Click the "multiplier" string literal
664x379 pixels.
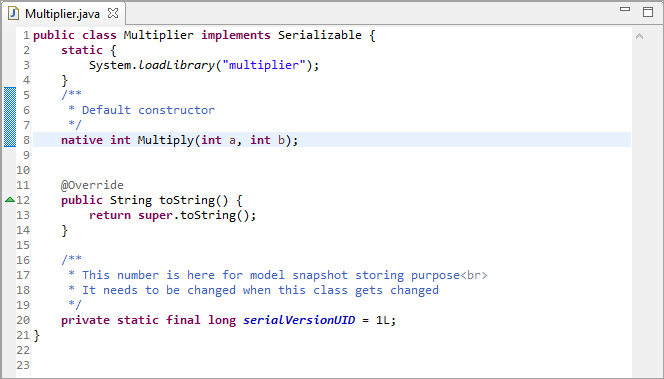coord(264,65)
